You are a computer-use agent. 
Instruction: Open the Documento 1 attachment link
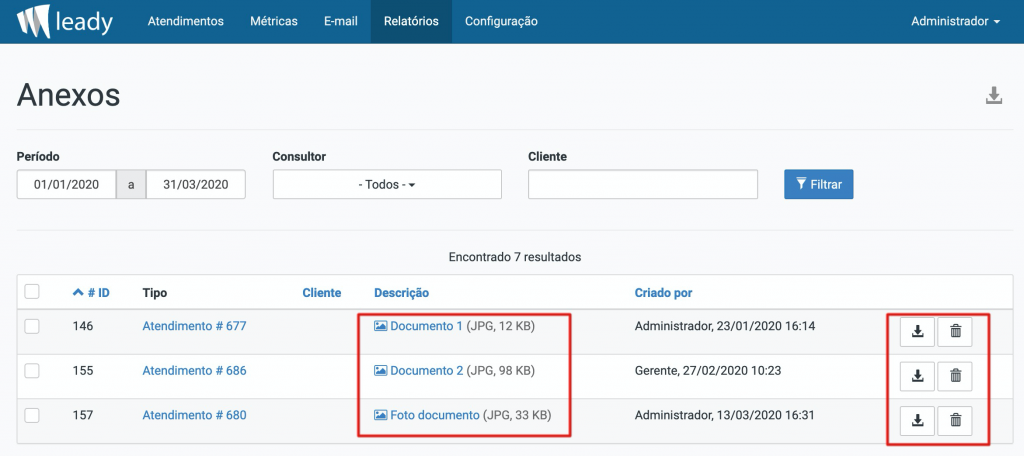pyautogui.click(x=426, y=326)
